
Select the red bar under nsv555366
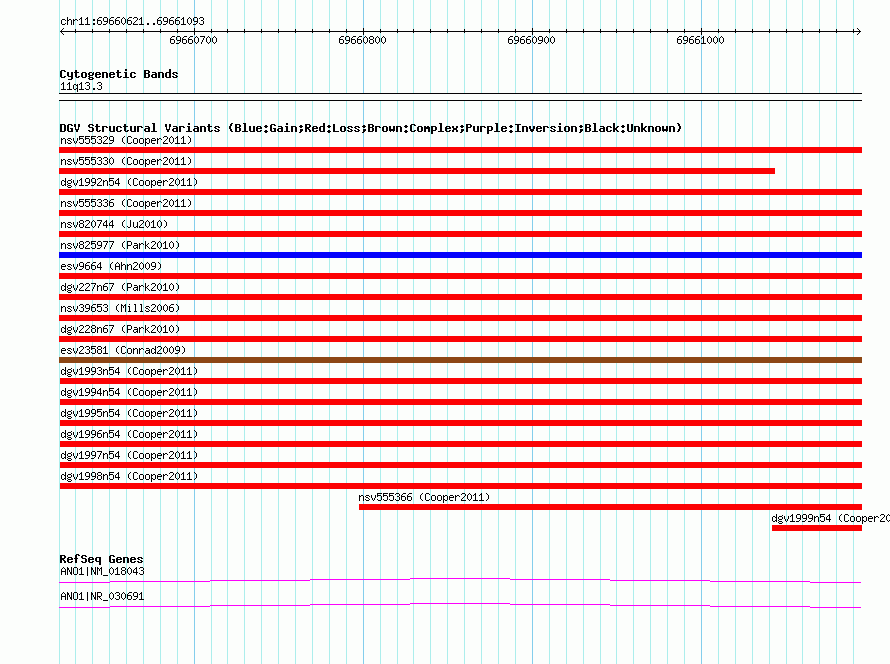[610, 507]
